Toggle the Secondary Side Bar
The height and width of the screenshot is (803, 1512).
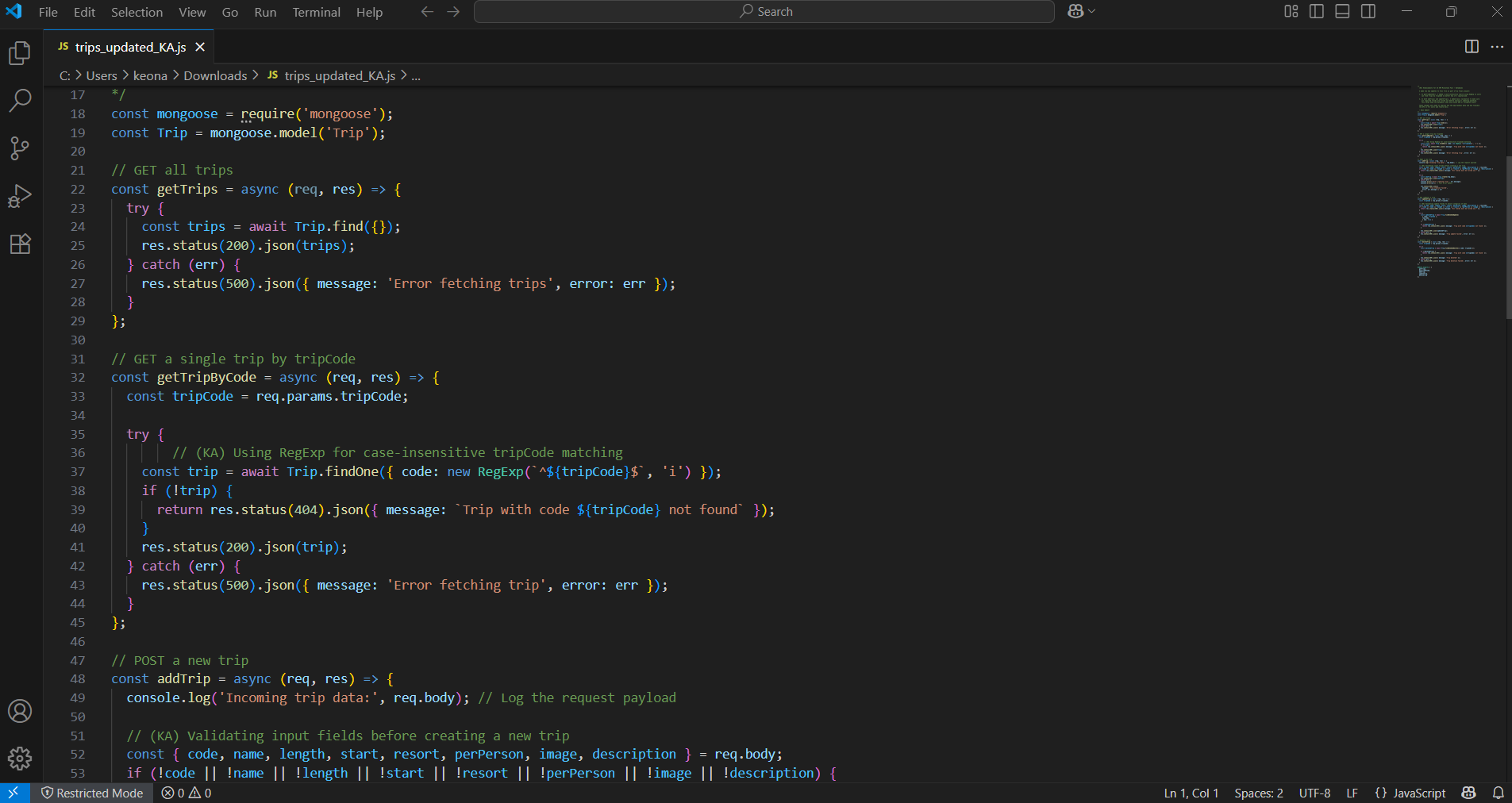[1368, 11]
